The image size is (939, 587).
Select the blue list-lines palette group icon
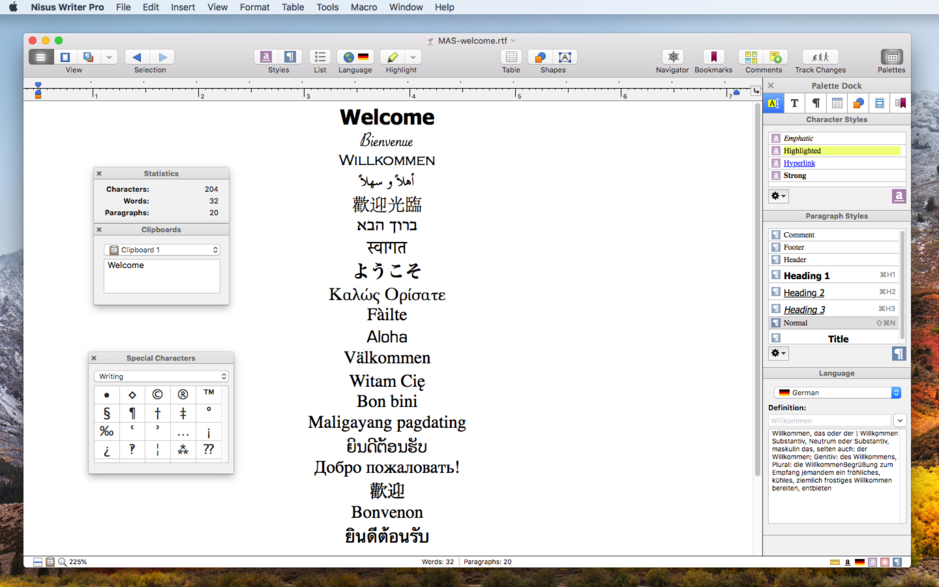point(879,103)
